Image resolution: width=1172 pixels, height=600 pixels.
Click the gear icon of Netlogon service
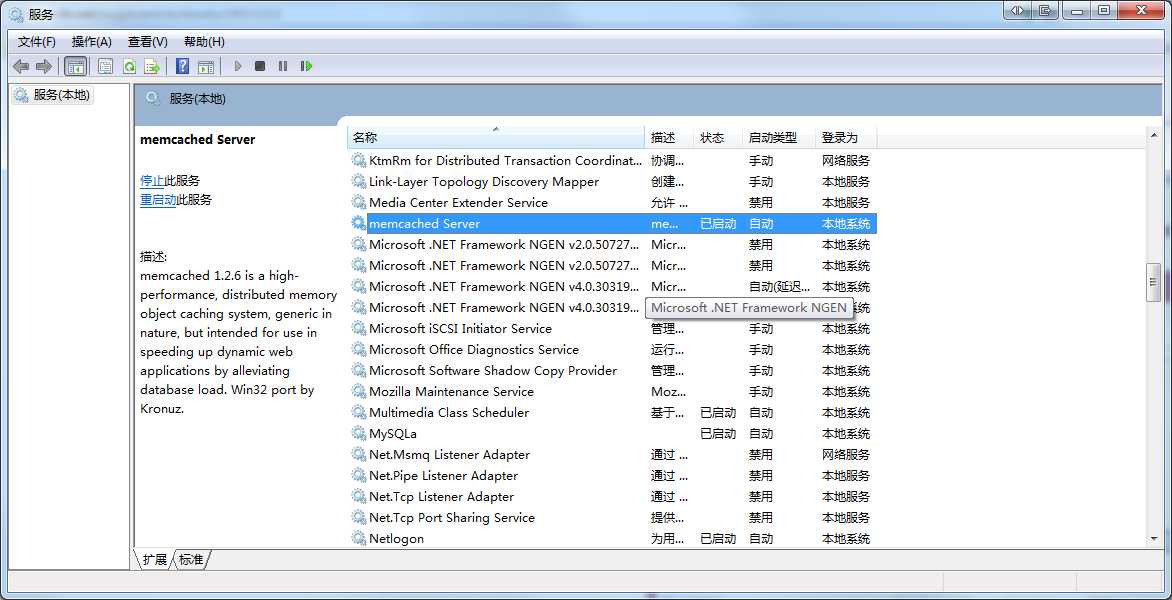tap(359, 539)
